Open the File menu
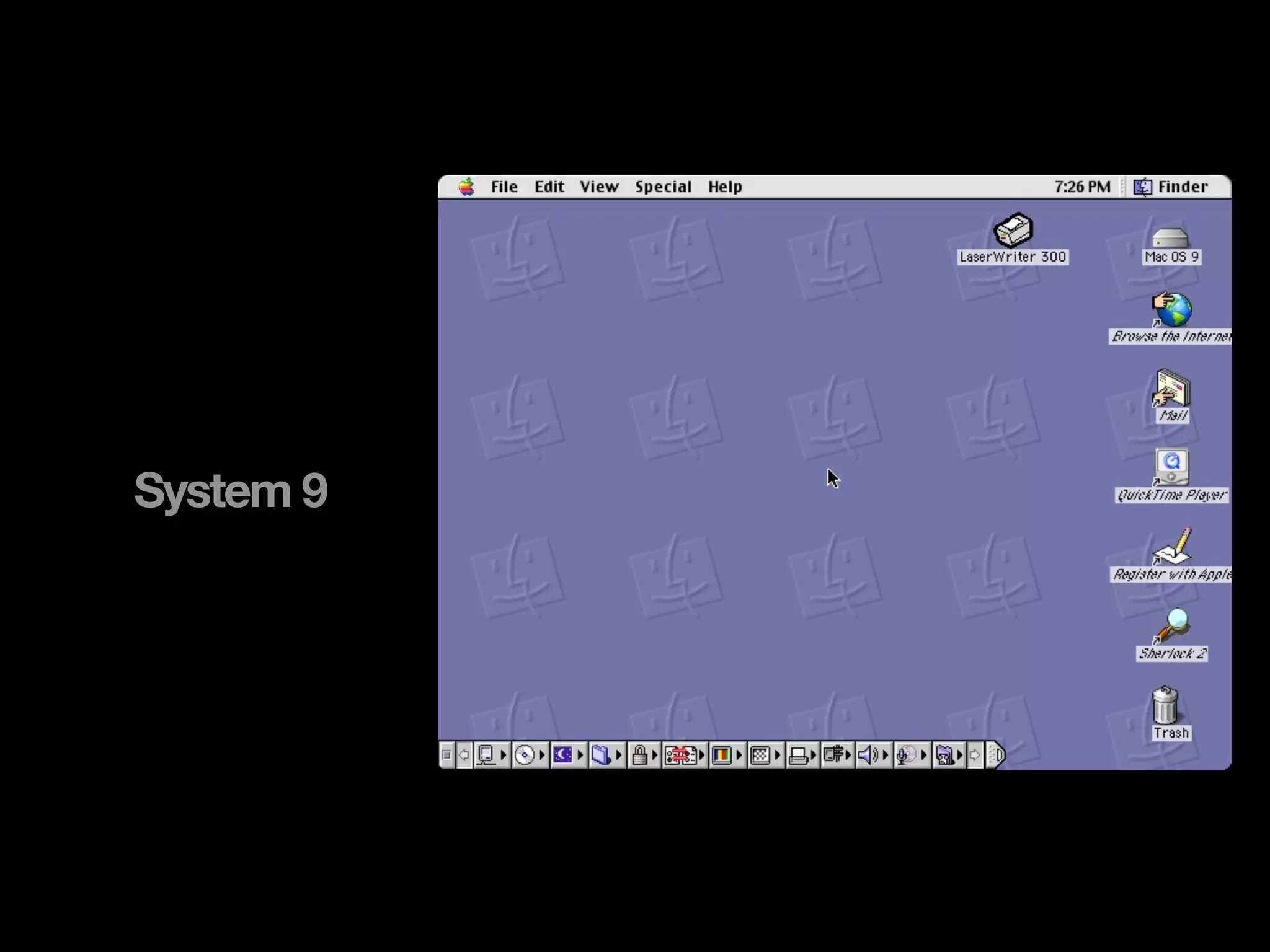The height and width of the screenshot is (952, 1270). tap(504, 187)
